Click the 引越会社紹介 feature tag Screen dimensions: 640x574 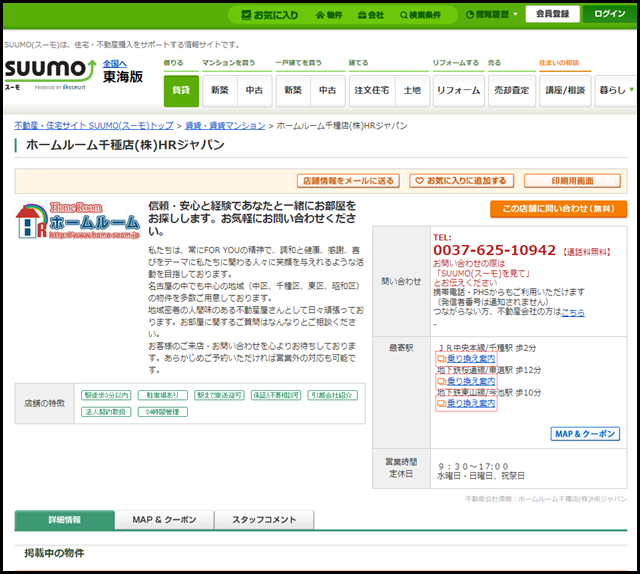(x=332, y=395)
